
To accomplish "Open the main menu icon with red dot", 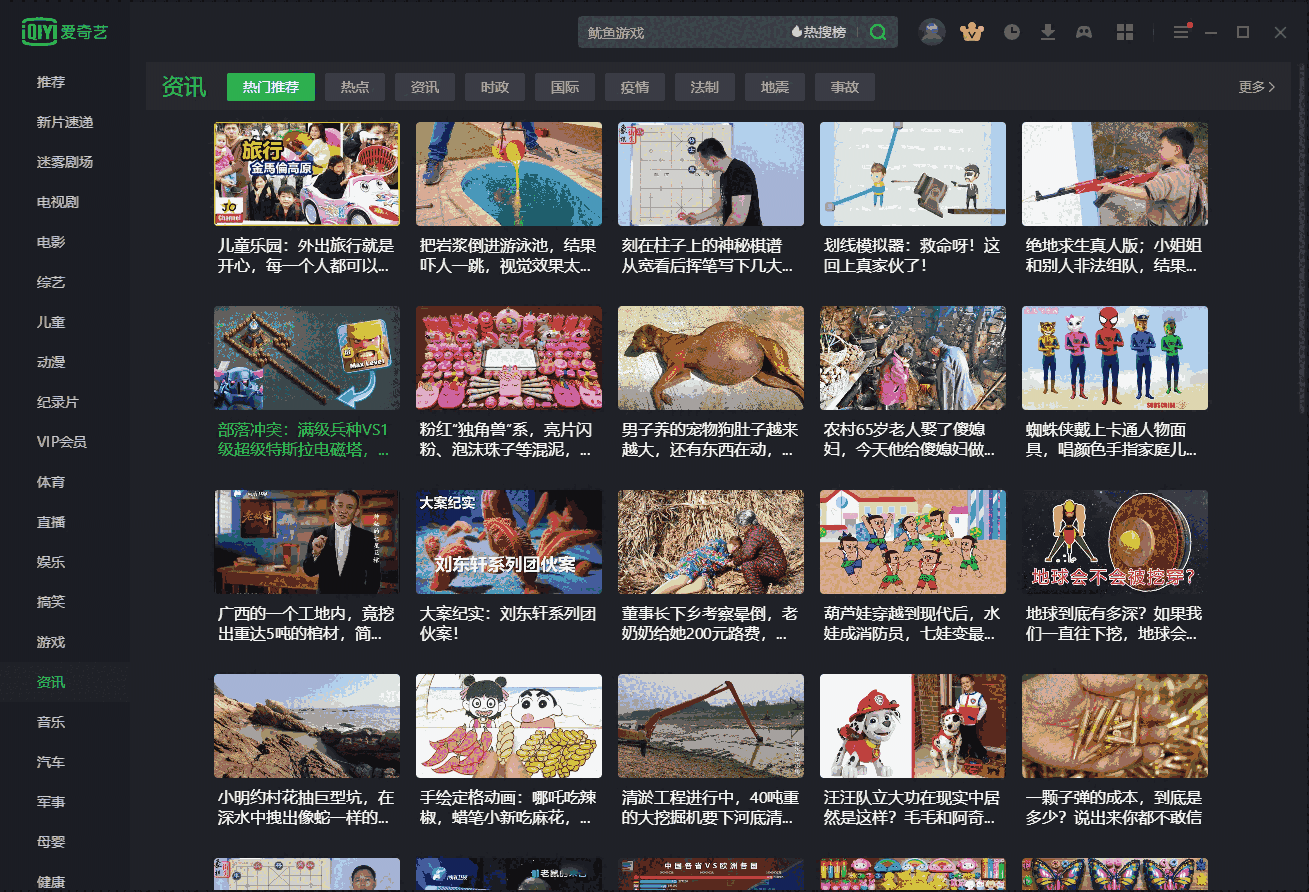I will coord(1181,31).
